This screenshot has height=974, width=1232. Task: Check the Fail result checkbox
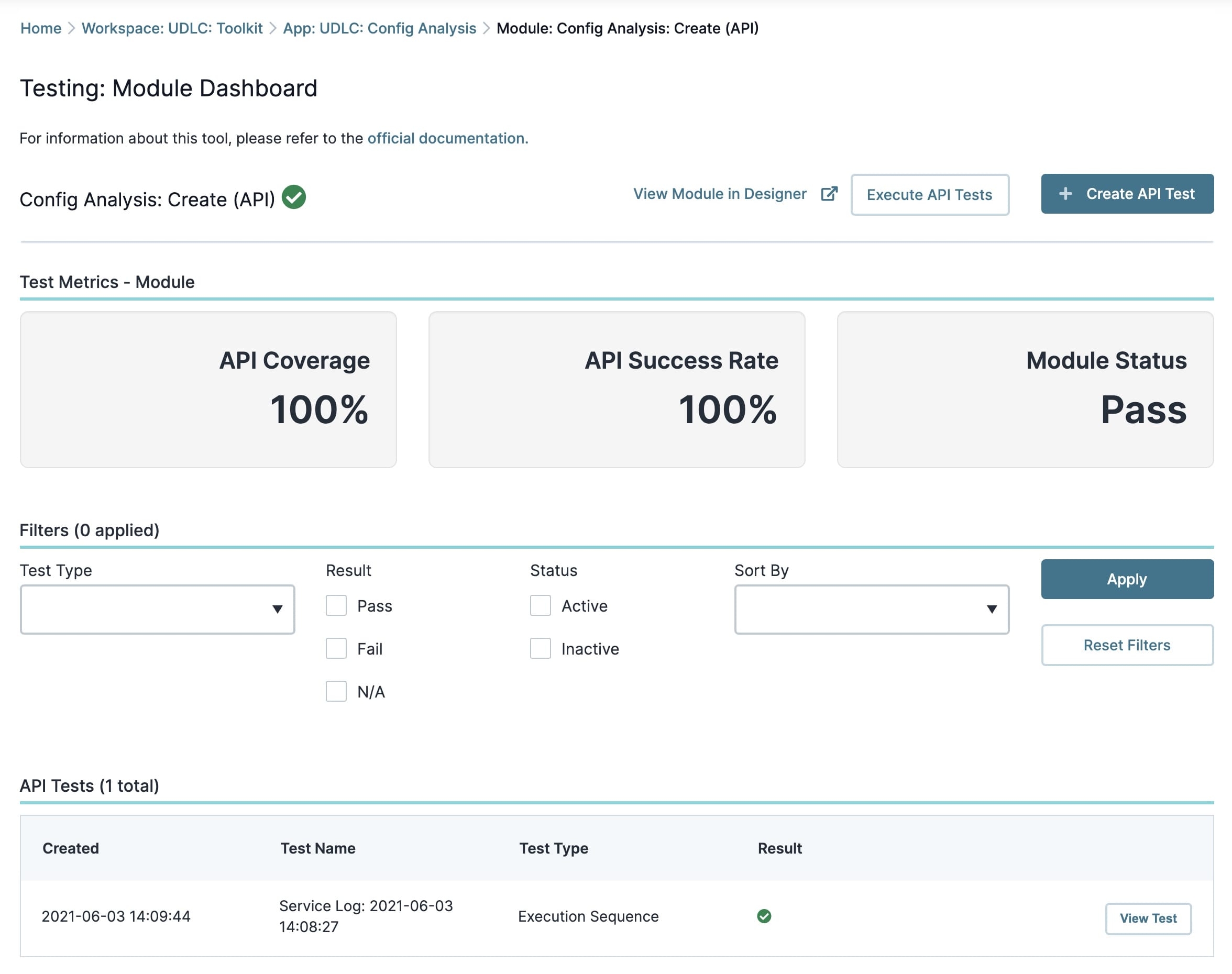point(336,648)
